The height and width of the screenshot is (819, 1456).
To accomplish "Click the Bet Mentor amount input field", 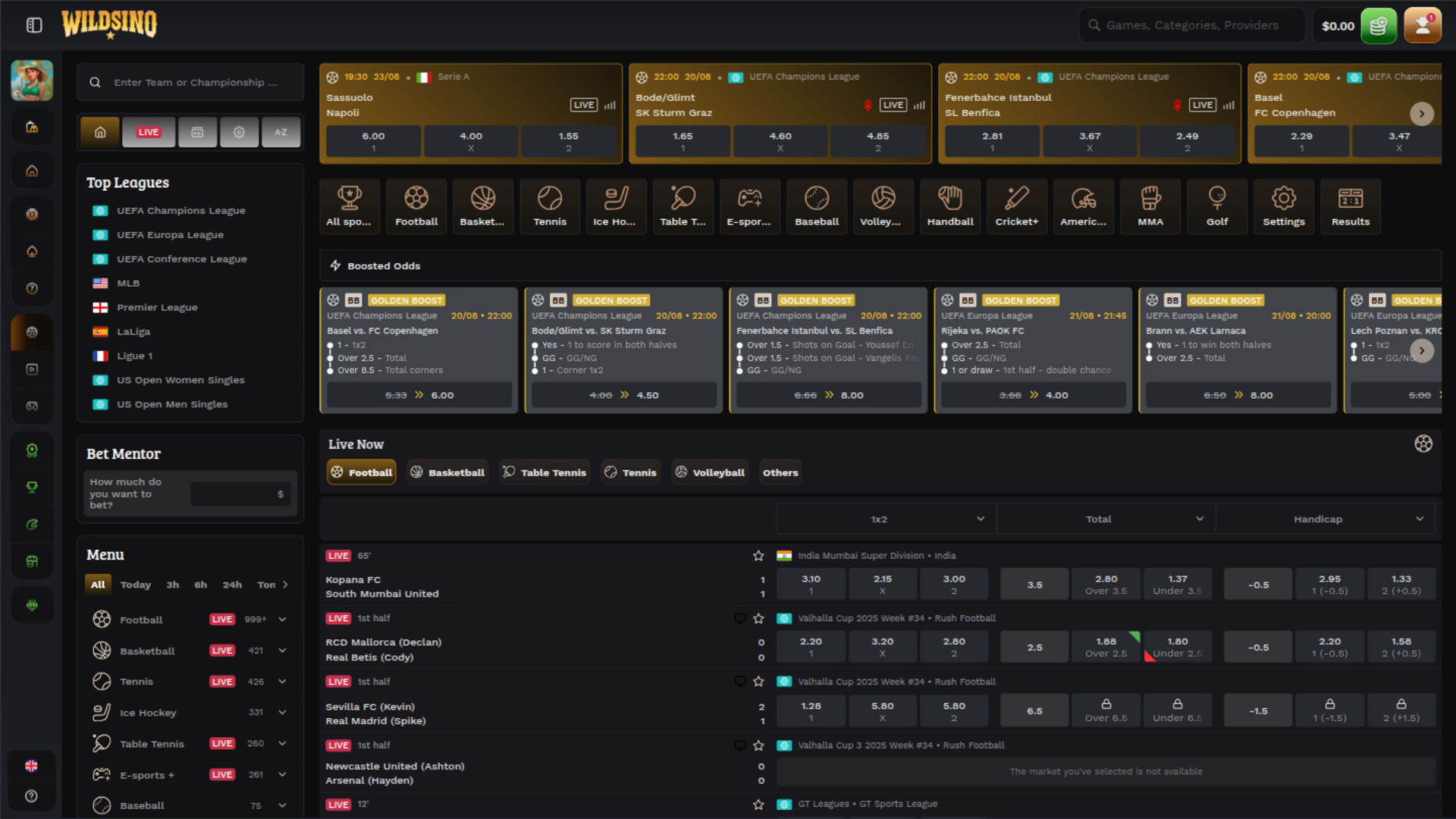I will coord(240,493).
